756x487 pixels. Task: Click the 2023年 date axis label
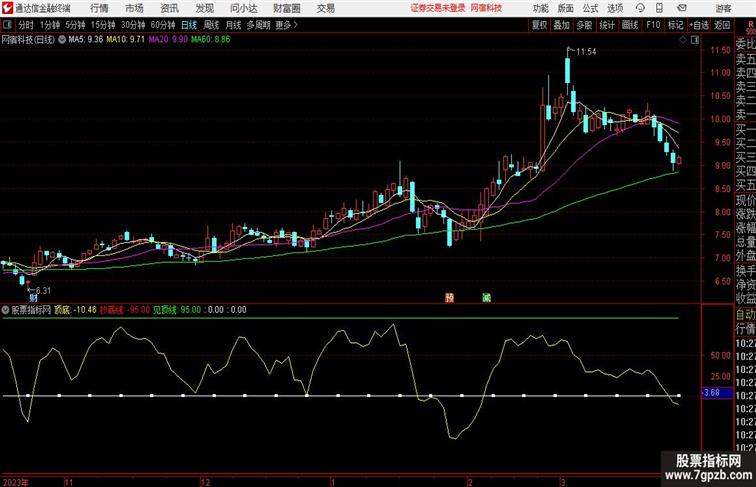coord(15,482)
